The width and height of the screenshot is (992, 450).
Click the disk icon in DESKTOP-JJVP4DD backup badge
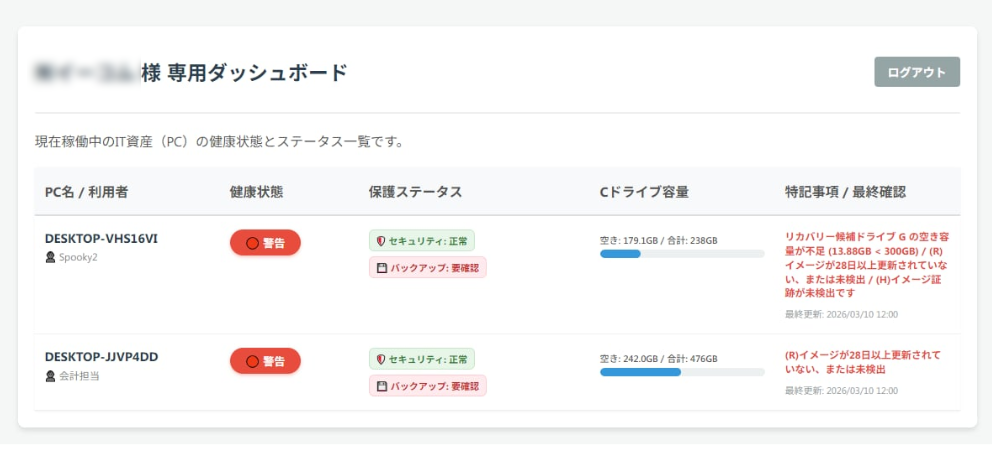(x=380, y=386)
